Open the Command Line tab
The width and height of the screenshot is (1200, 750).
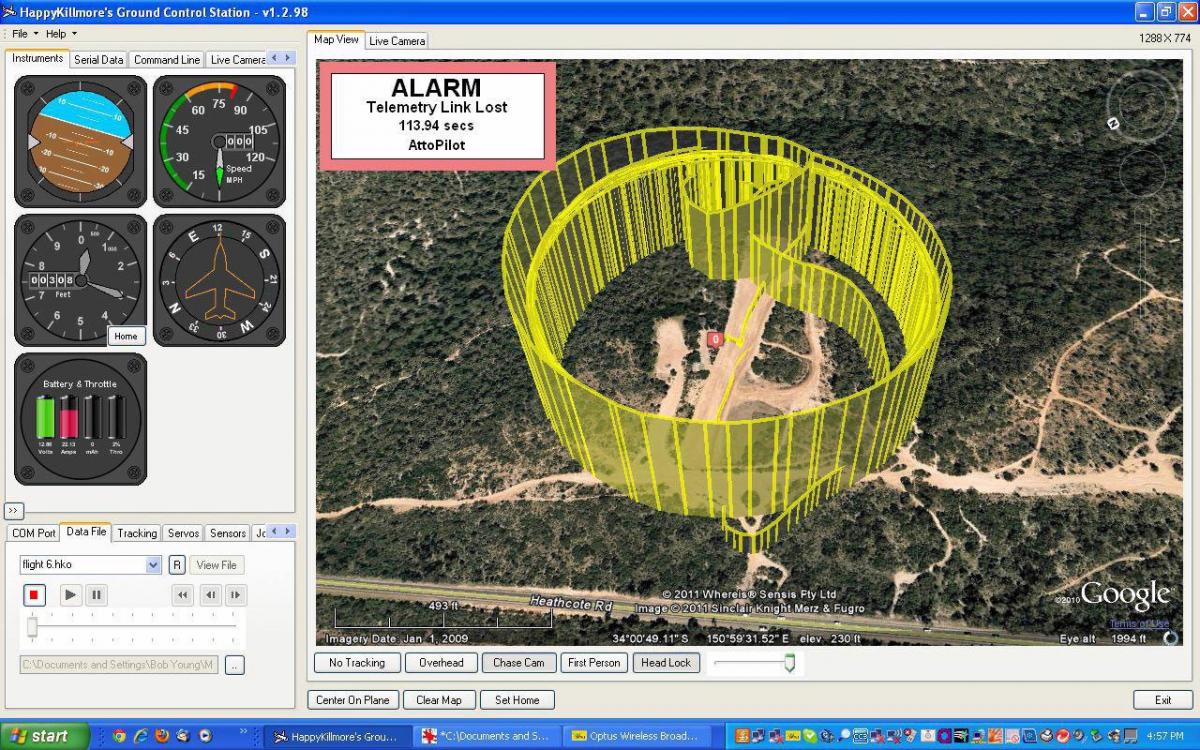tap(167, 59)
